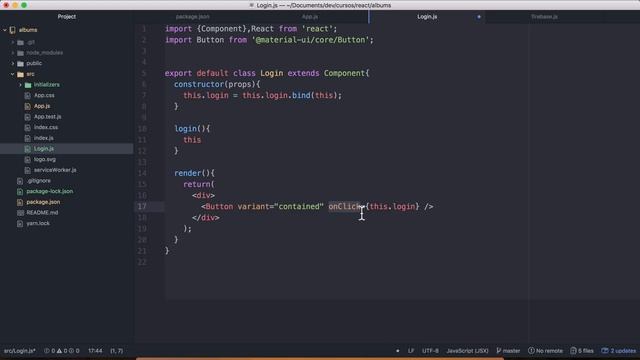640x360 pixels.
Task: Collapse the src folder chevron
Action: pos(13,74)
